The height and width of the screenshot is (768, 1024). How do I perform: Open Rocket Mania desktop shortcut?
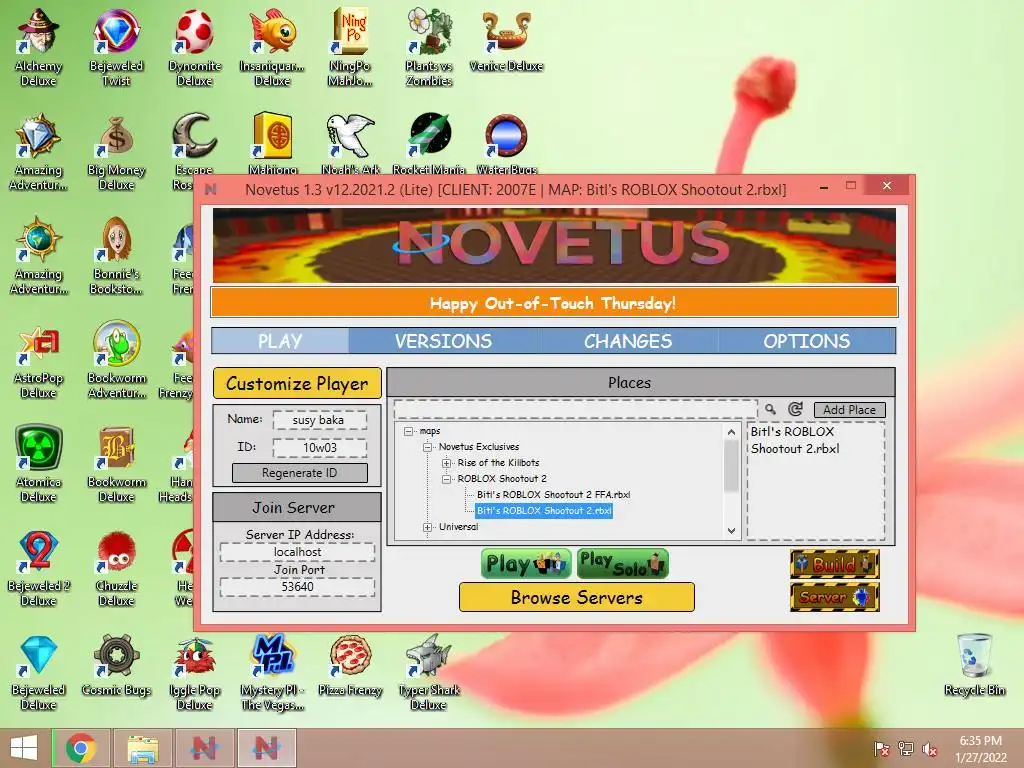point(429,144)
